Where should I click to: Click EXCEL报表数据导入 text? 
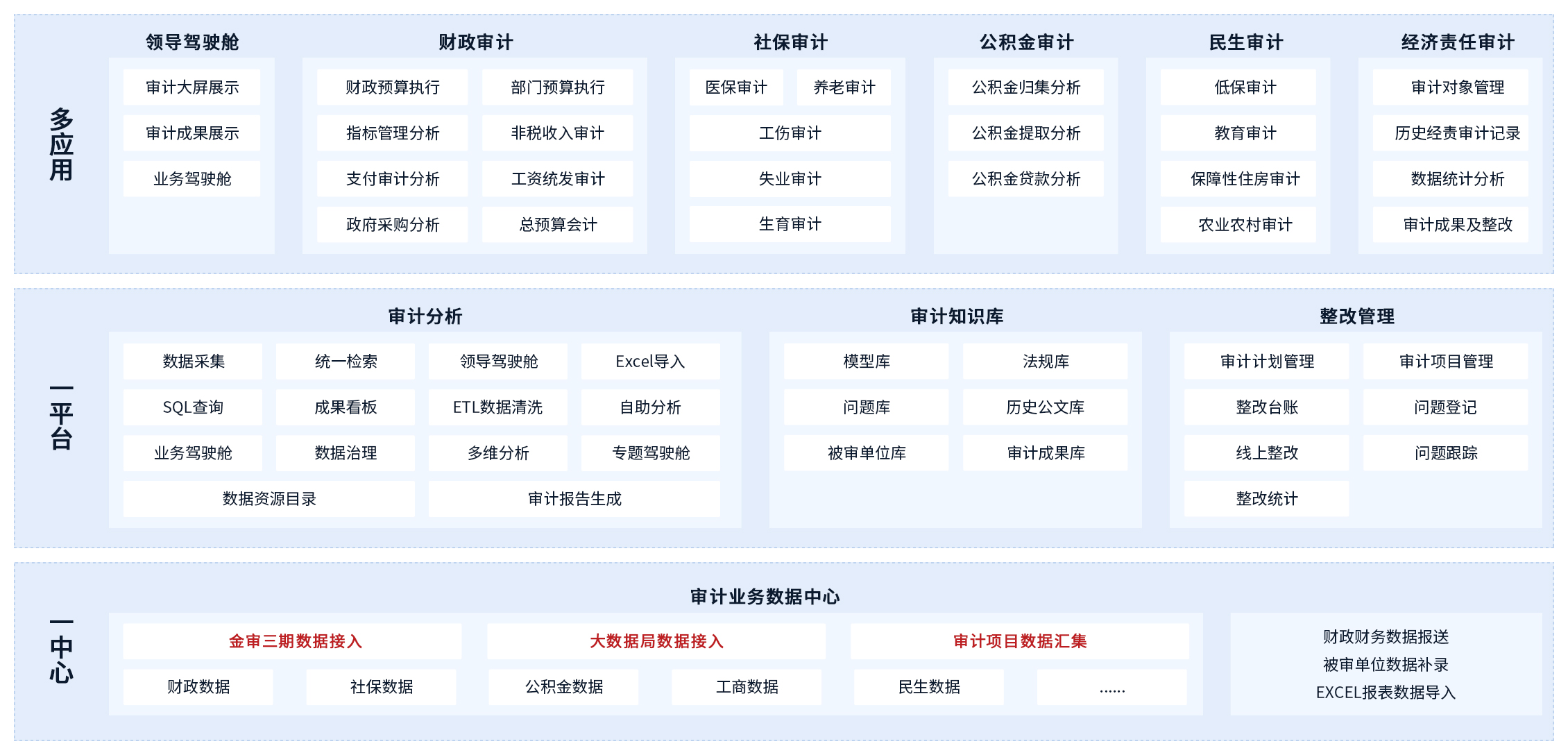(1386, 693)
